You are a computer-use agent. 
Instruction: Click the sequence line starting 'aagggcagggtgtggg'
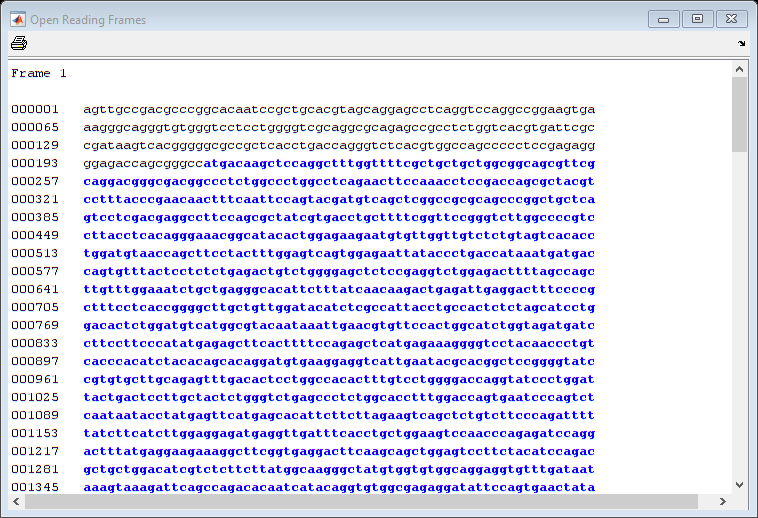(x=339, y=128)
